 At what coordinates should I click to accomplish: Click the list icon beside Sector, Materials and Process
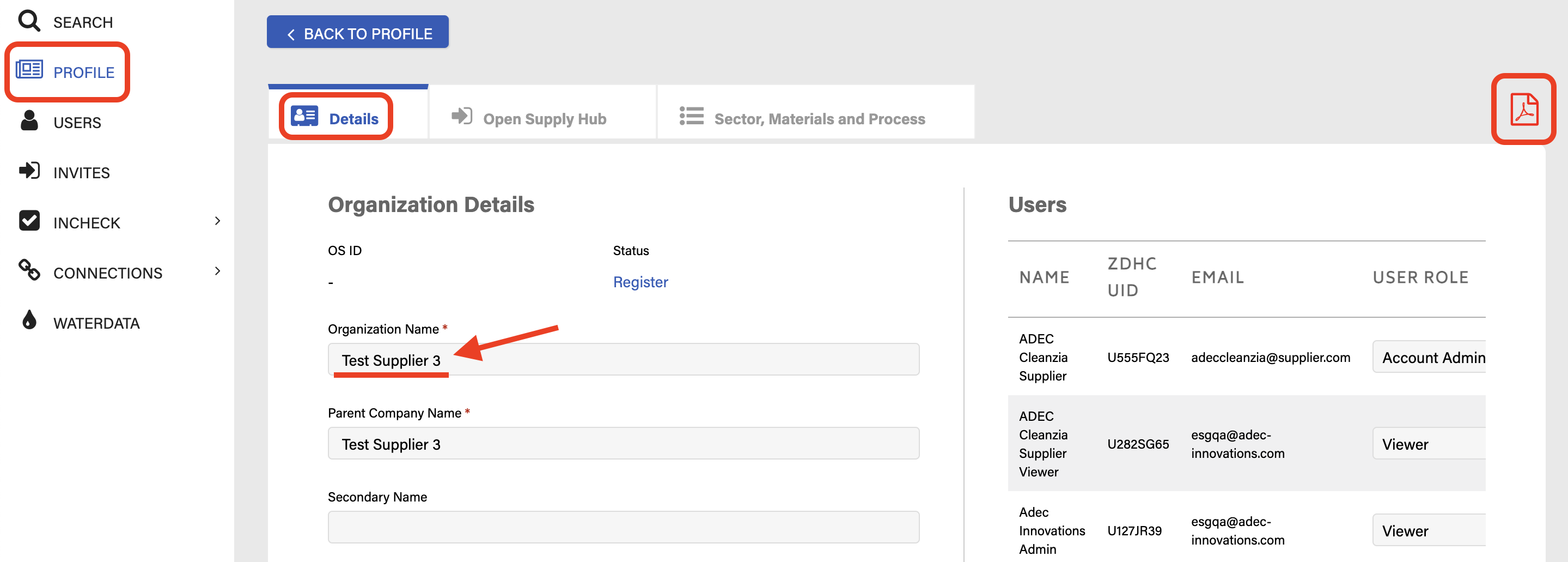coord(692,116)
